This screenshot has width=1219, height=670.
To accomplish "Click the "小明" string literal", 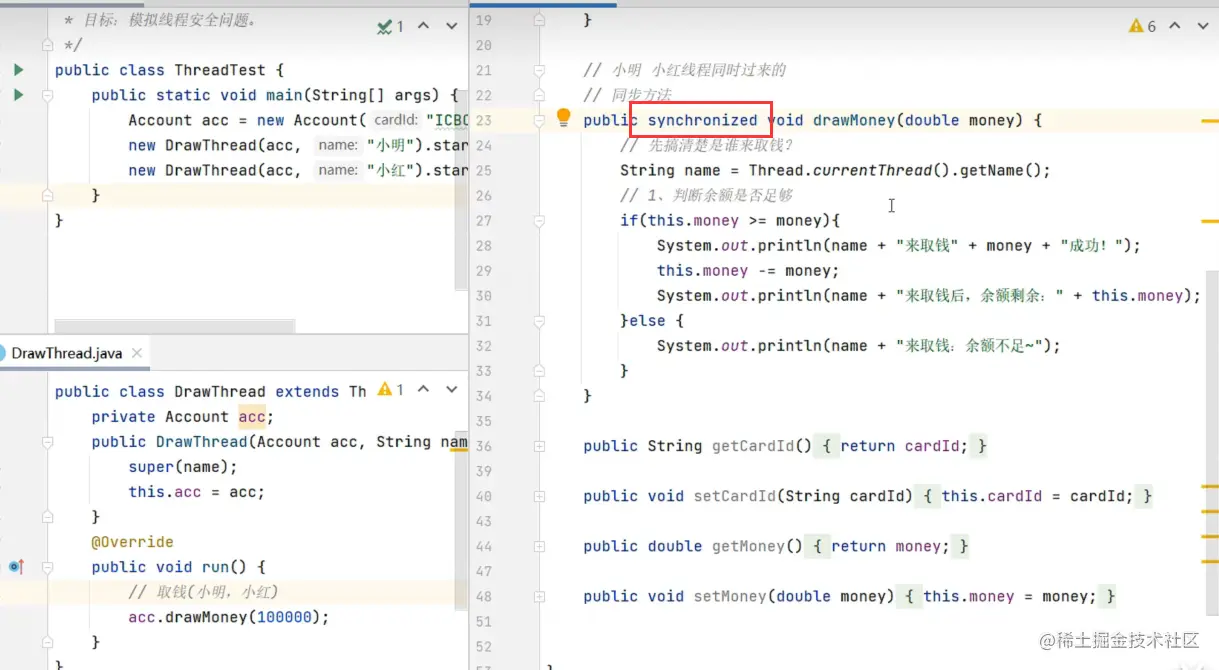I will point(390,145).
